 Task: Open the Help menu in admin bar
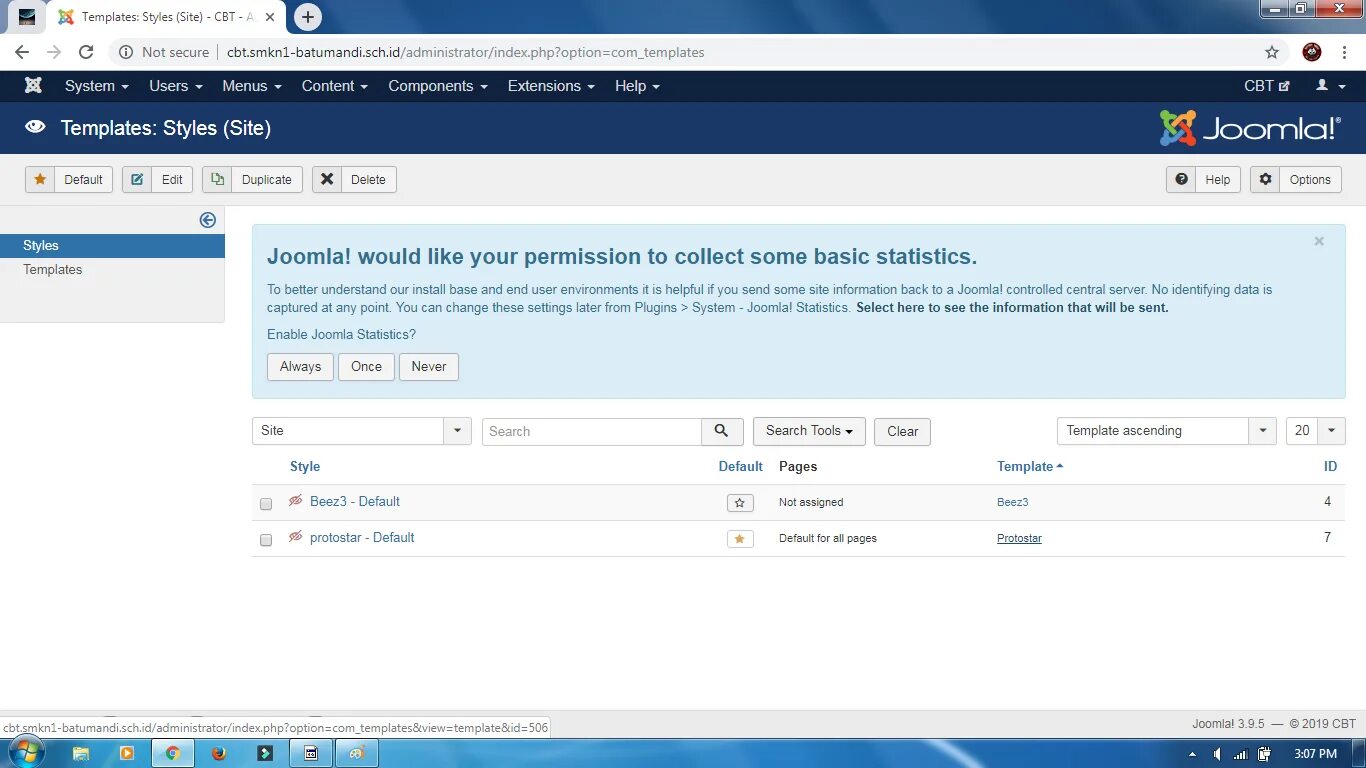(637, 86)
